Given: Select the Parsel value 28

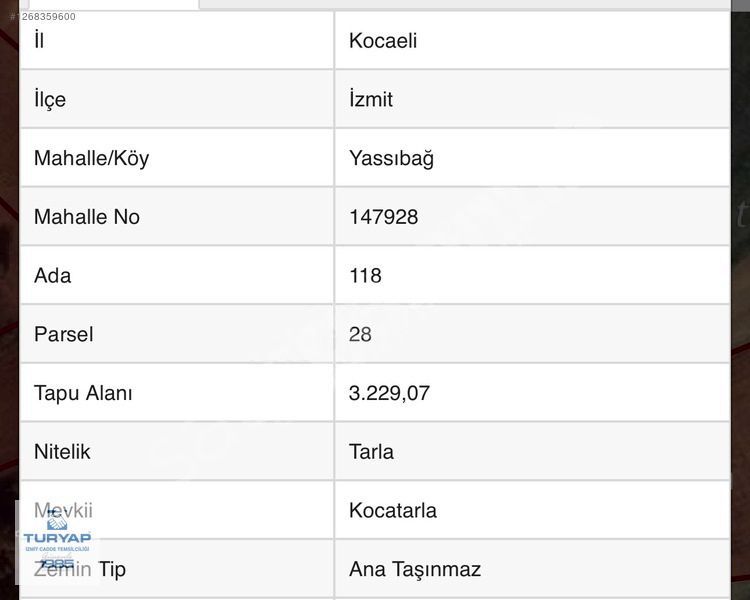Looking at the screenshot, I should click(x=360, y=334).
